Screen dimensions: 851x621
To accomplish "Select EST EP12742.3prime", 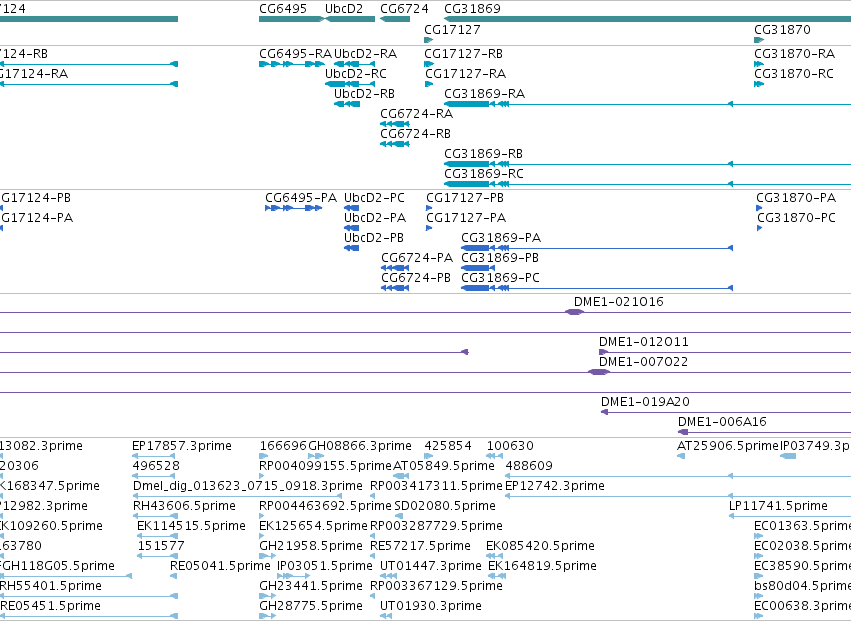I will (555, 486).
